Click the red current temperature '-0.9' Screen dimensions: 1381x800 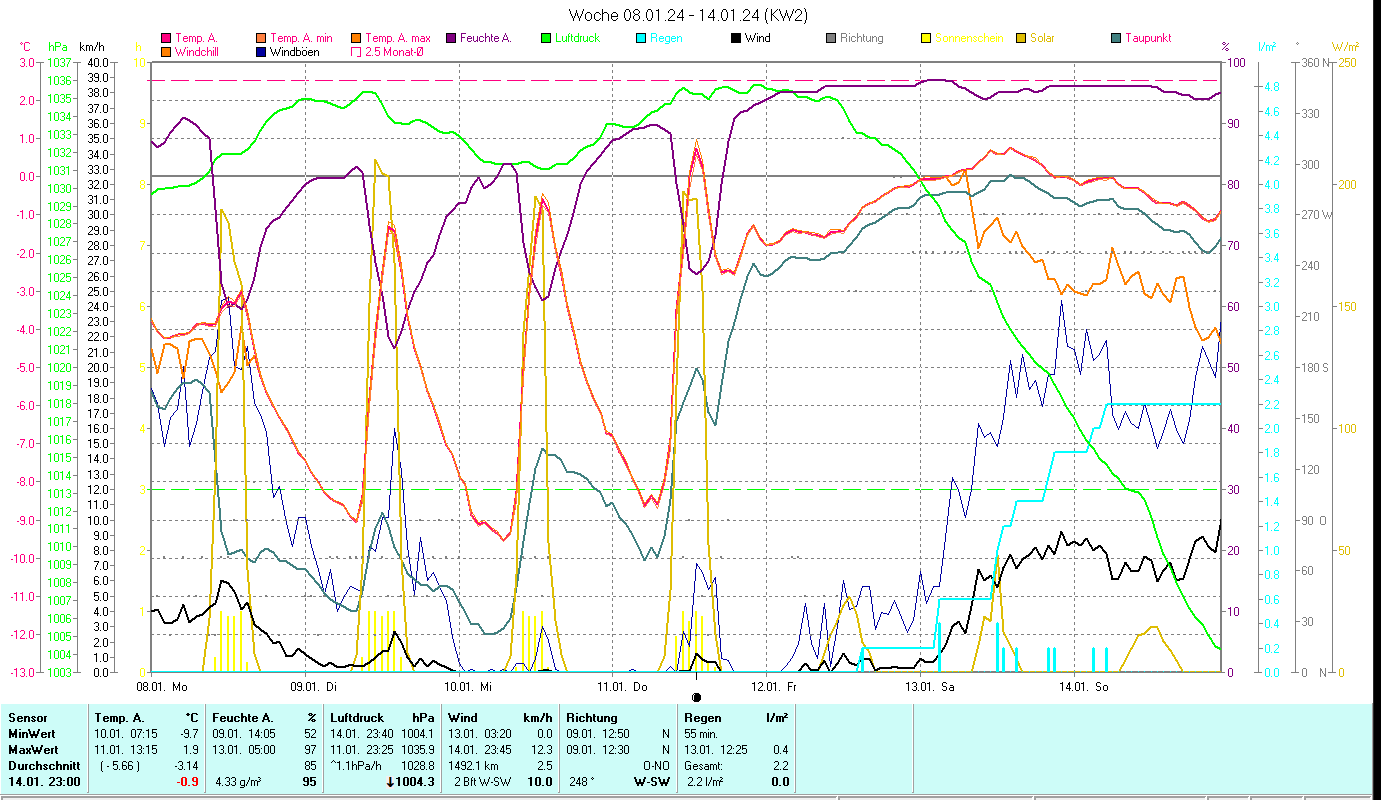(x=189, y=782)
